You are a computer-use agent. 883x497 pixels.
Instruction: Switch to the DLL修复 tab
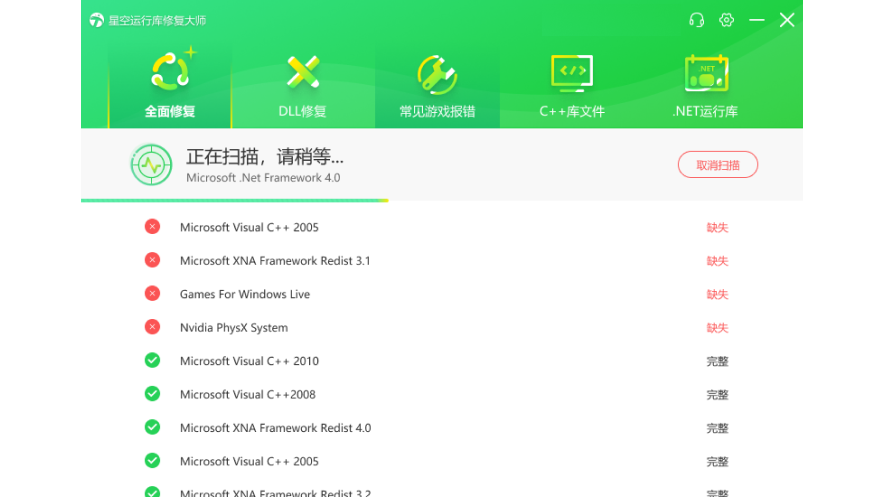point(303,86)
